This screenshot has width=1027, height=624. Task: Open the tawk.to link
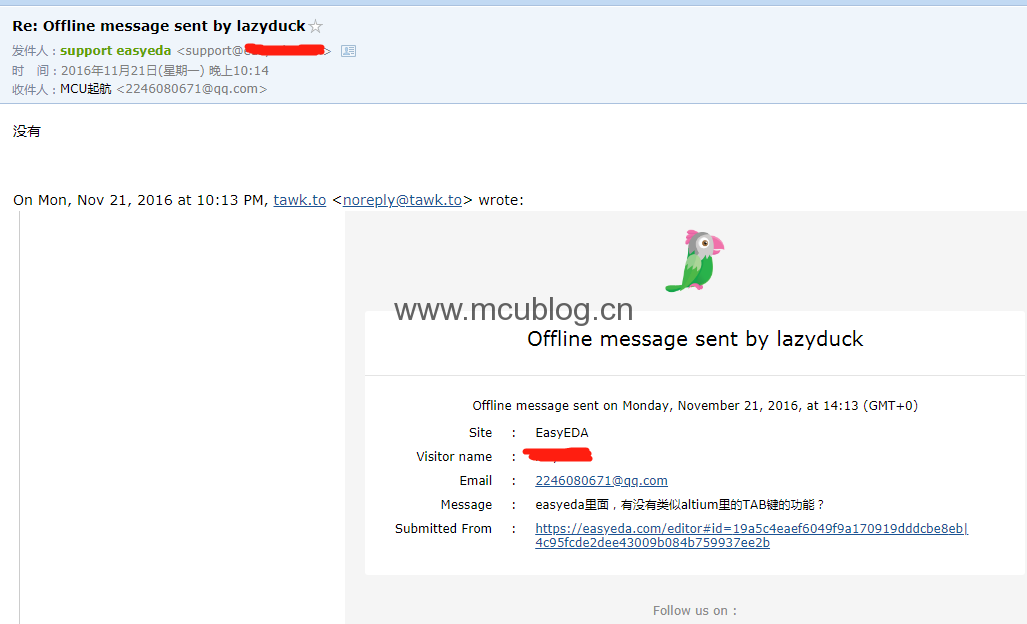299,200
